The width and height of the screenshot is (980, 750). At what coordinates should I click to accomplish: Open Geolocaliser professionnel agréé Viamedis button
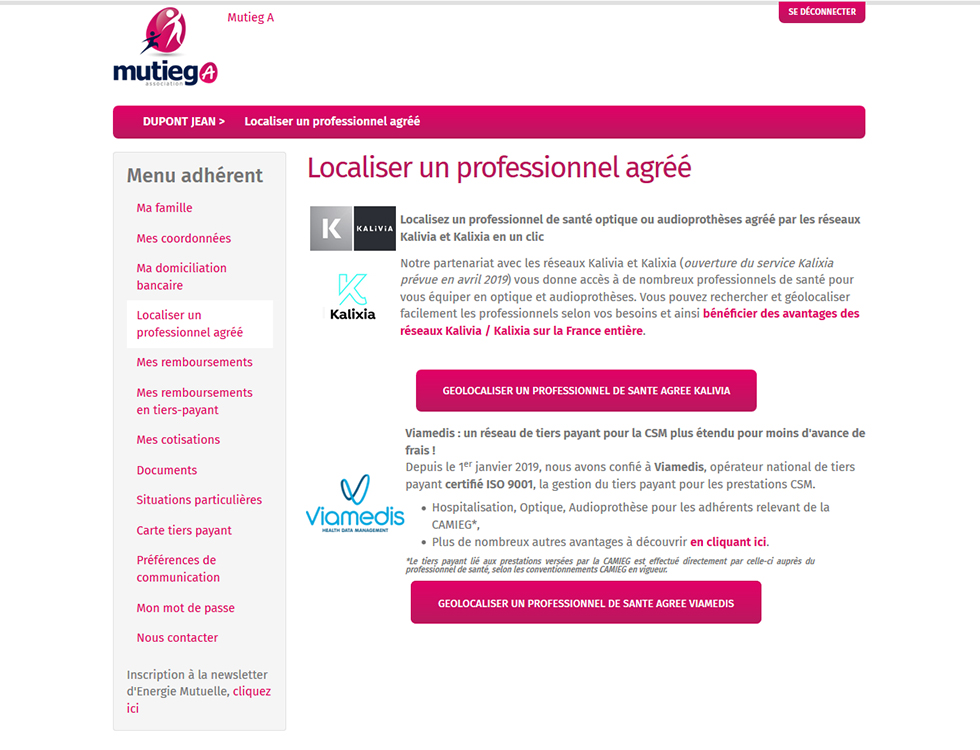click(586, 602)
